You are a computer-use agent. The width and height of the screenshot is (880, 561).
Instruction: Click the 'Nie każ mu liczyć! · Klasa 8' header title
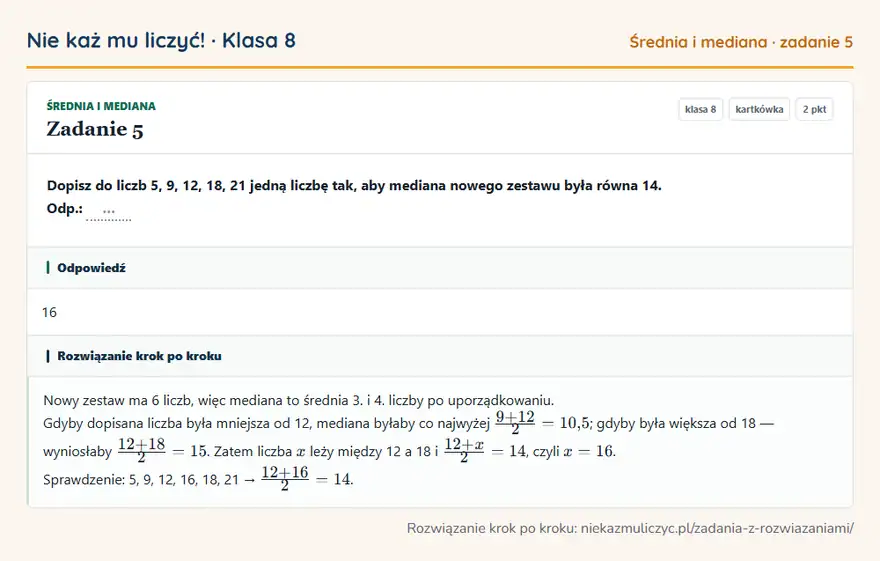click(161, 41)
